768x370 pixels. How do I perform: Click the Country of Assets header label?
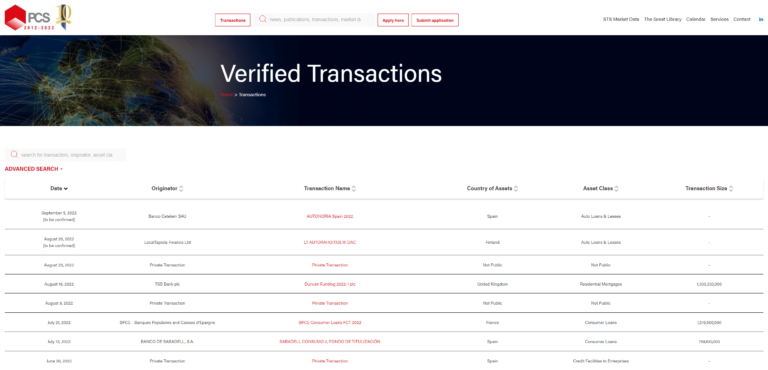489,189
